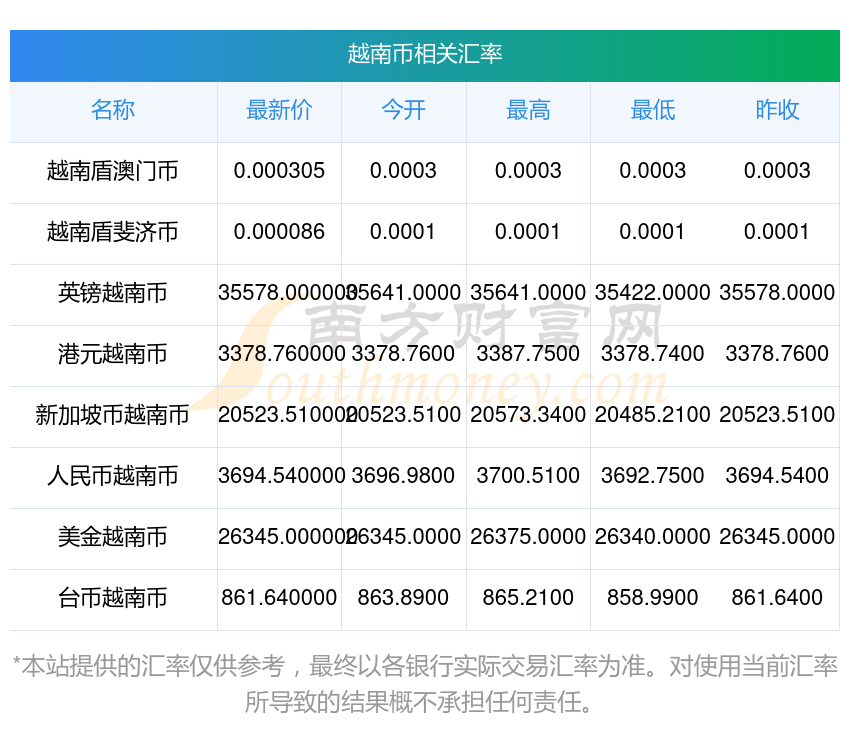Click the 台币 low value 858.9900

(x=653, y=598)
